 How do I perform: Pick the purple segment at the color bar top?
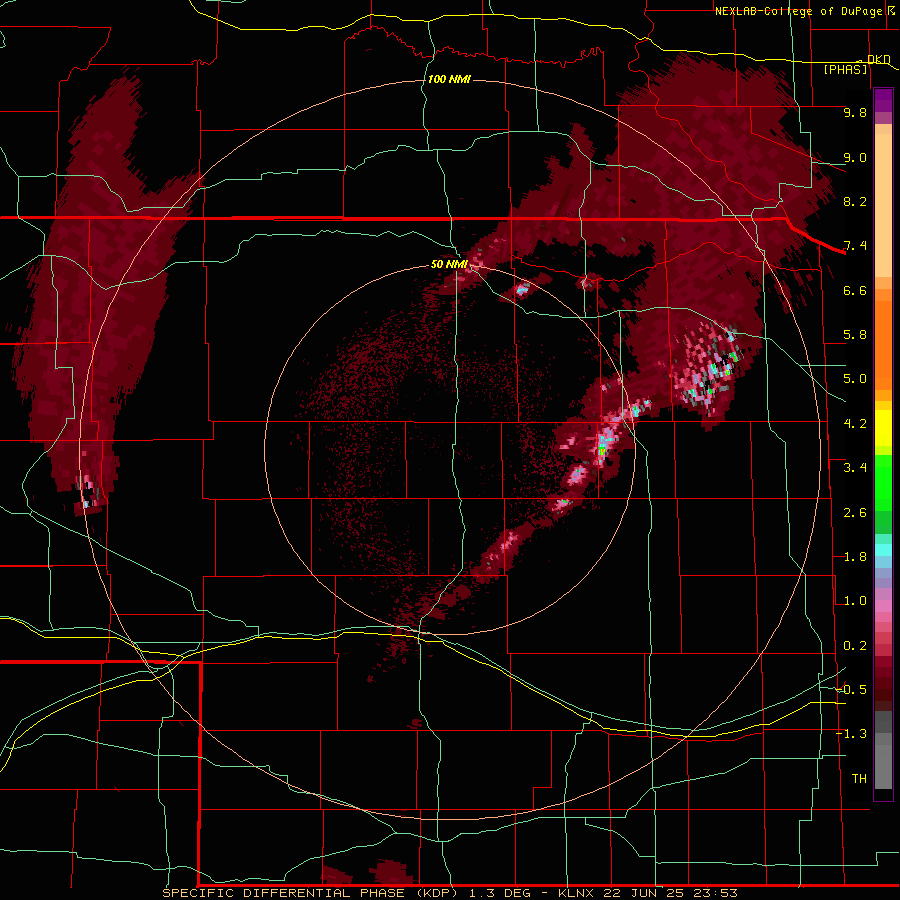(x=883, y=100)
